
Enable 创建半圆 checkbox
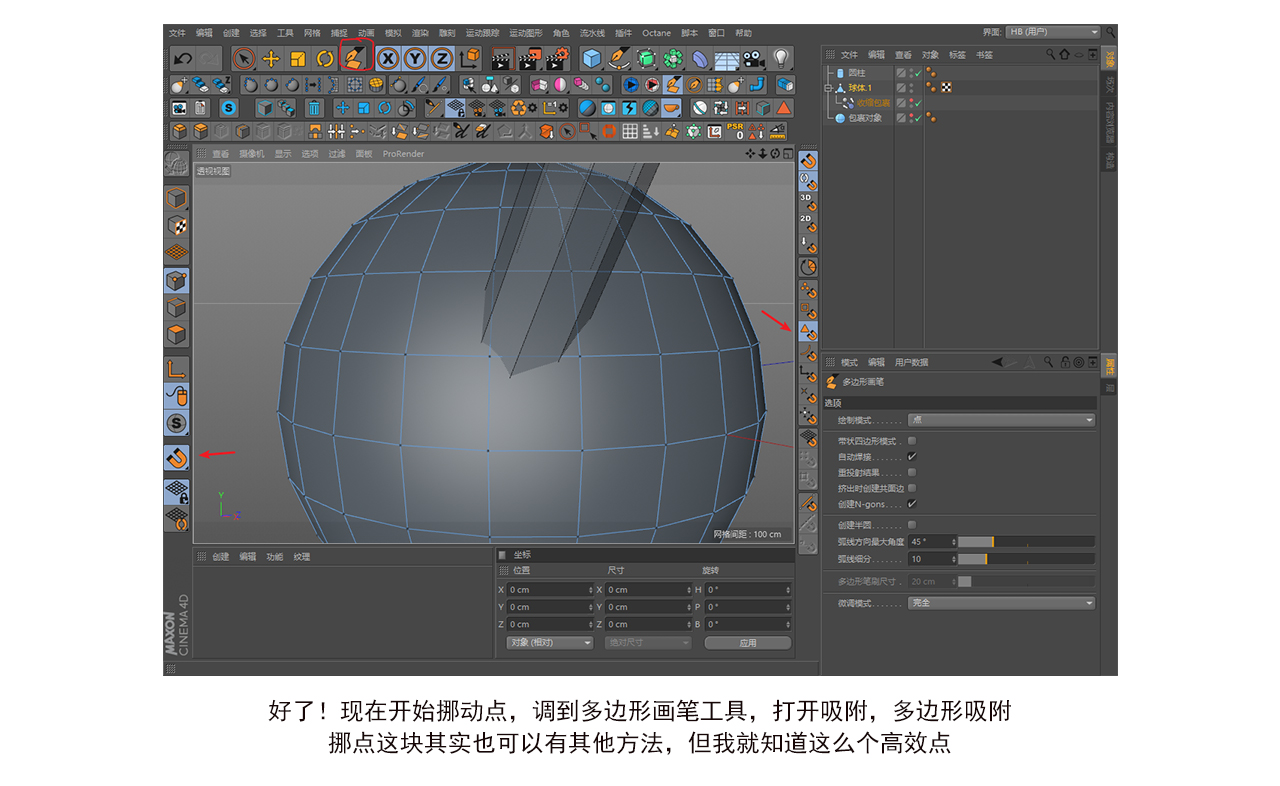(x=912, y=525)
